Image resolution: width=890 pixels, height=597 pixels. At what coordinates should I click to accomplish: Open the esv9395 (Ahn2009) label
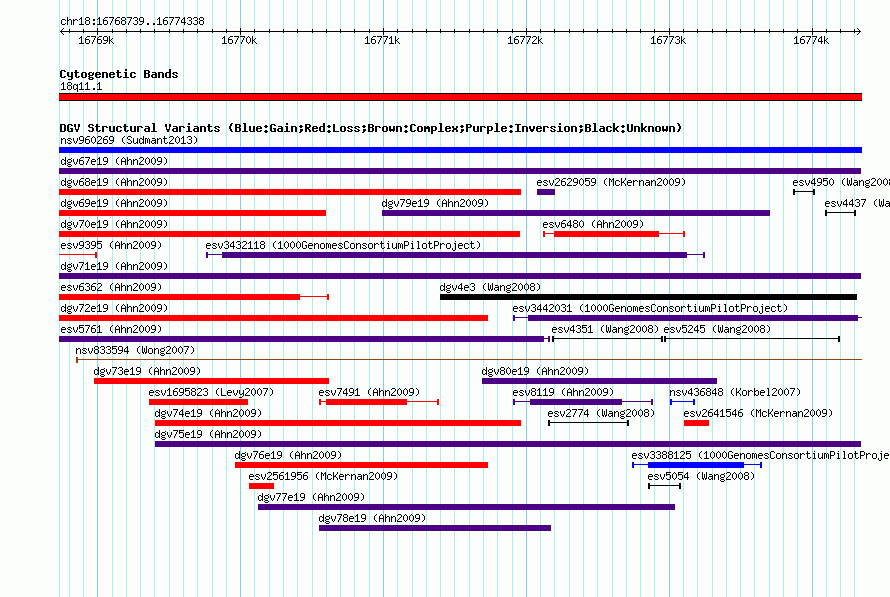click(111, 245)
